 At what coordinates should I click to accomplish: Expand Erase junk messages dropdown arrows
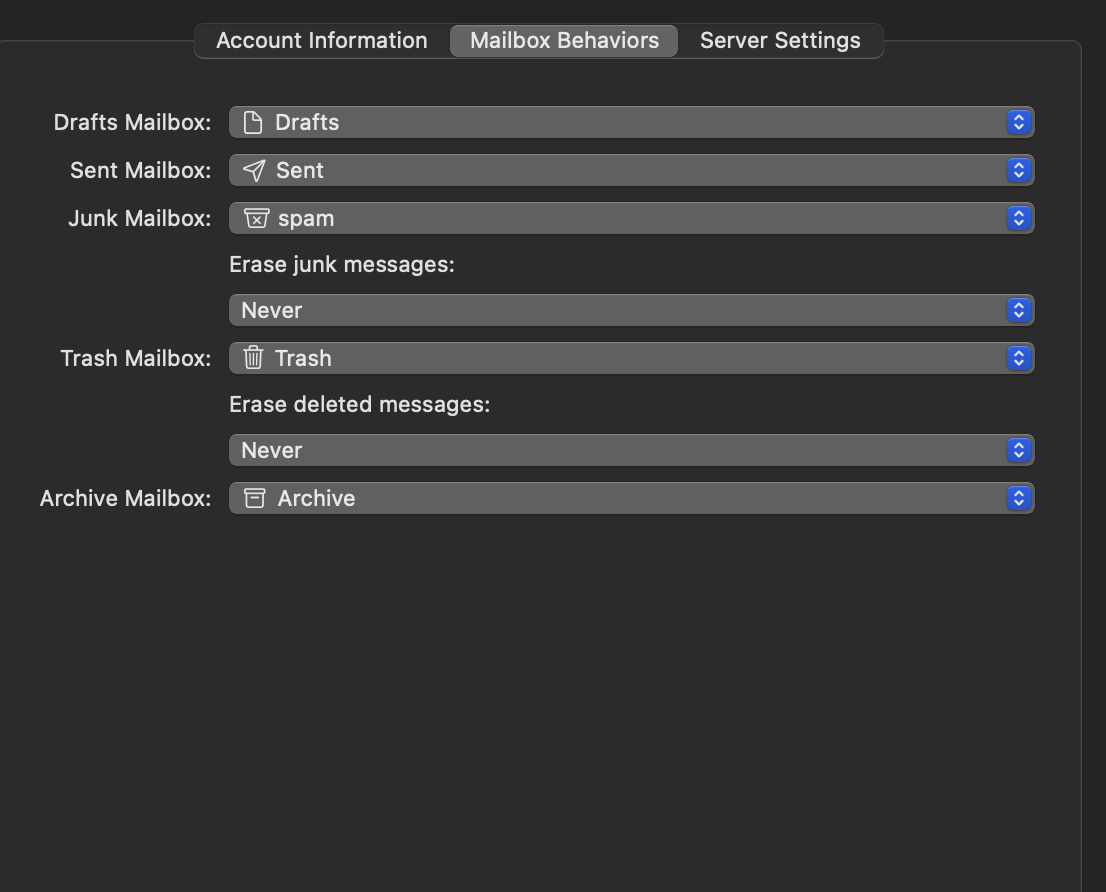(1018, 310)
